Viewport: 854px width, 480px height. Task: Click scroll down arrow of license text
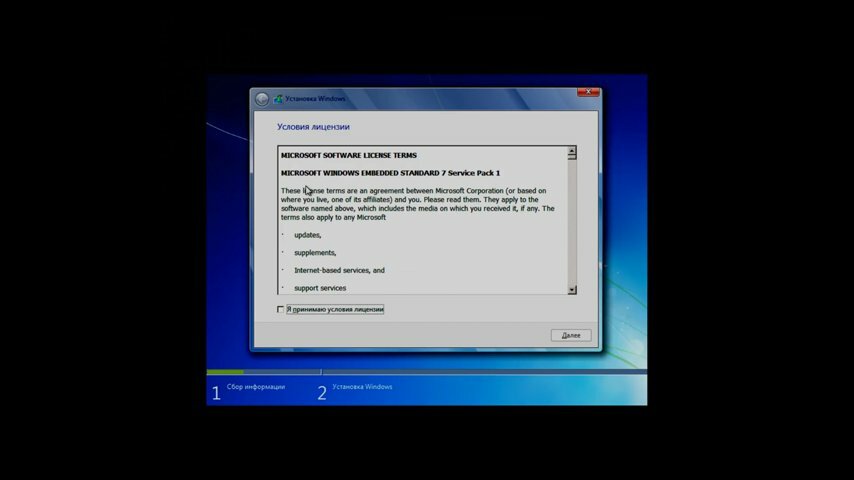click(571, 290)
